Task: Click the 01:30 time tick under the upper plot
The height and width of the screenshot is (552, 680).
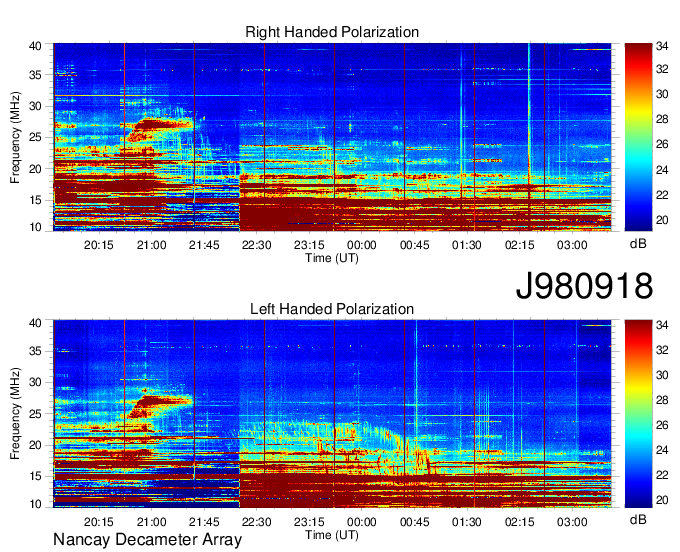Action: point(467,245)
